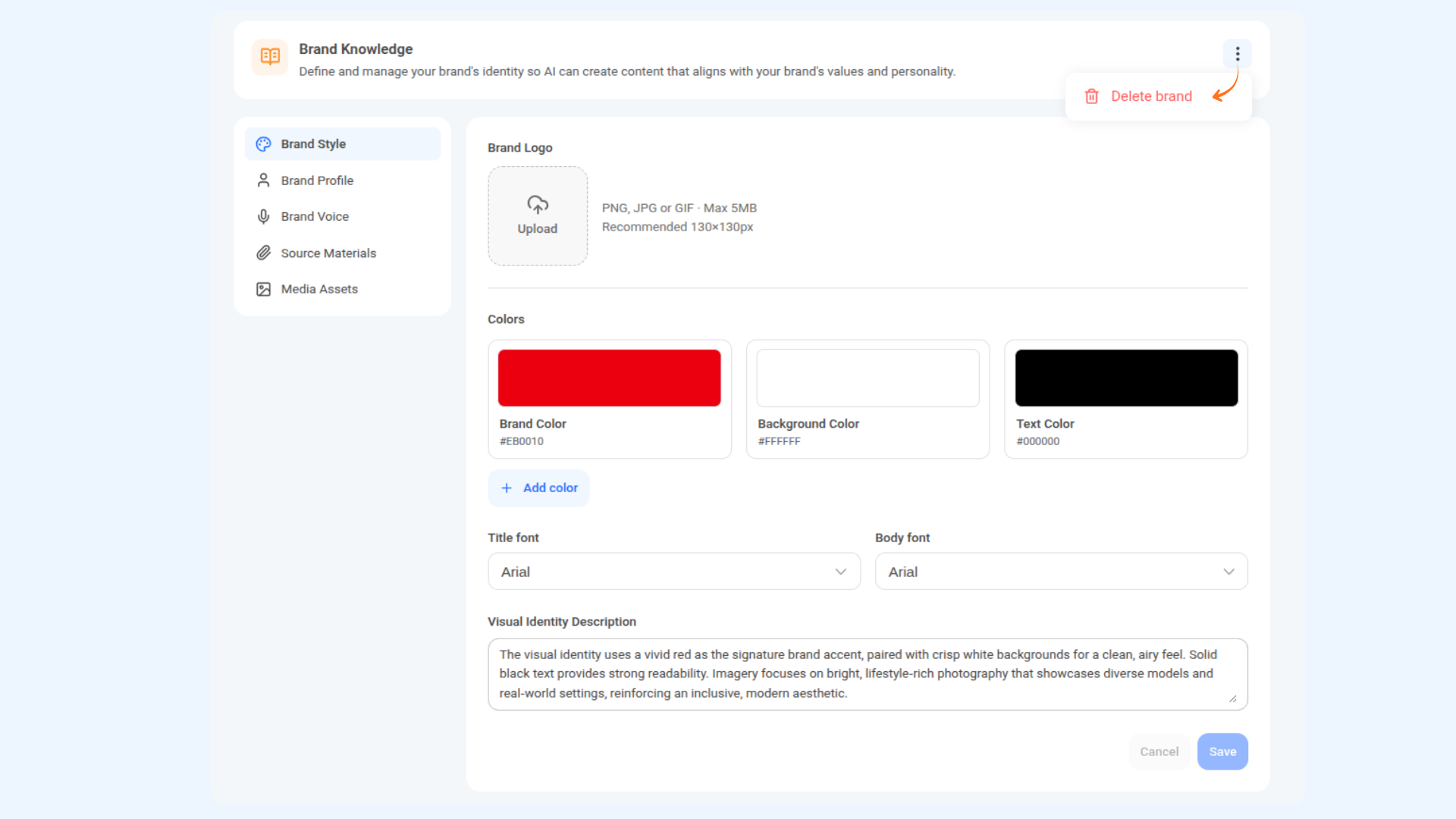Click the Text Color label
This screenshot has width=1456, height=819.
(x=1045, y=424)
